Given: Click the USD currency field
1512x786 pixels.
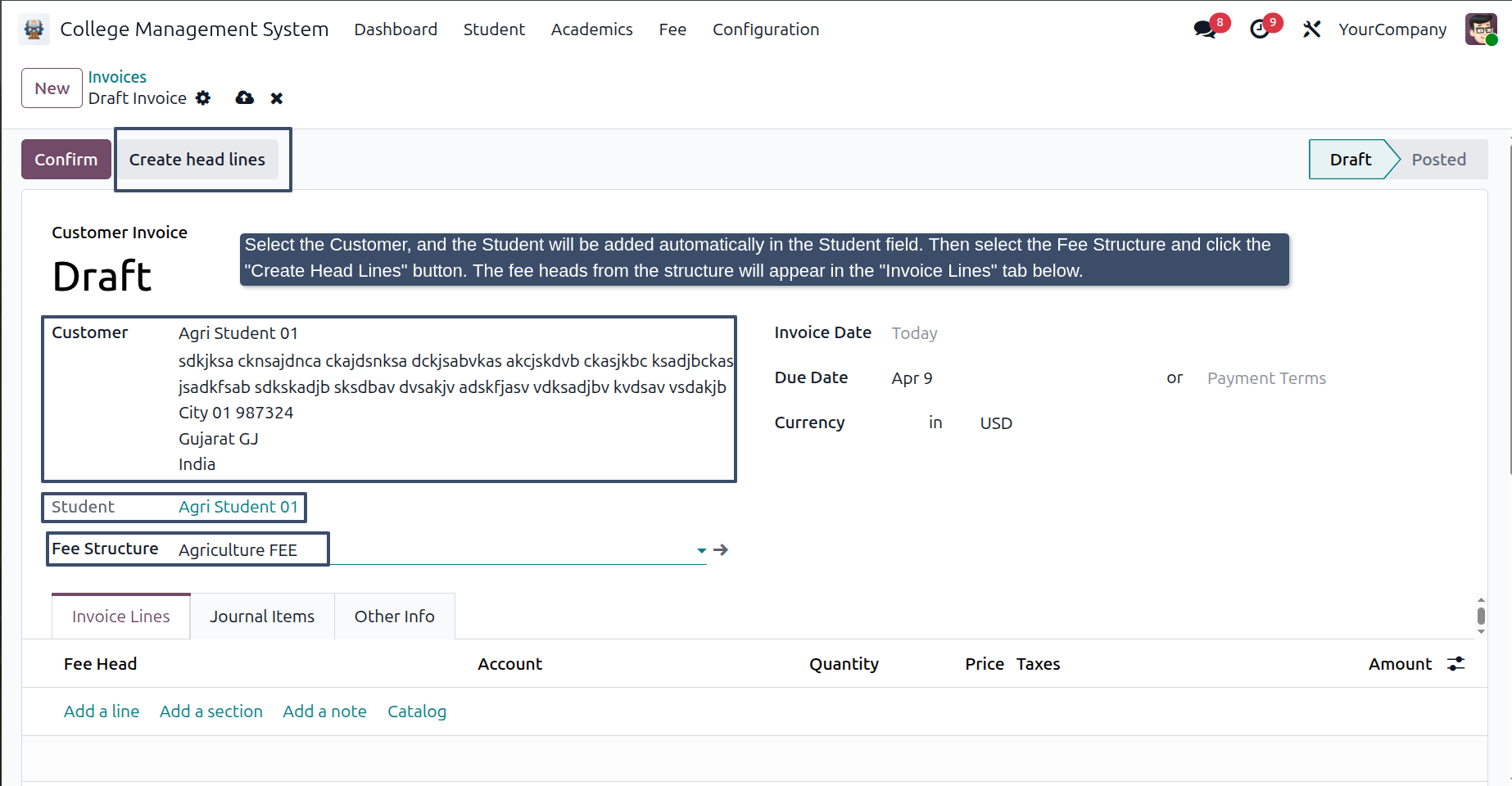Looking at the screenshot, I should pos(996,423).
